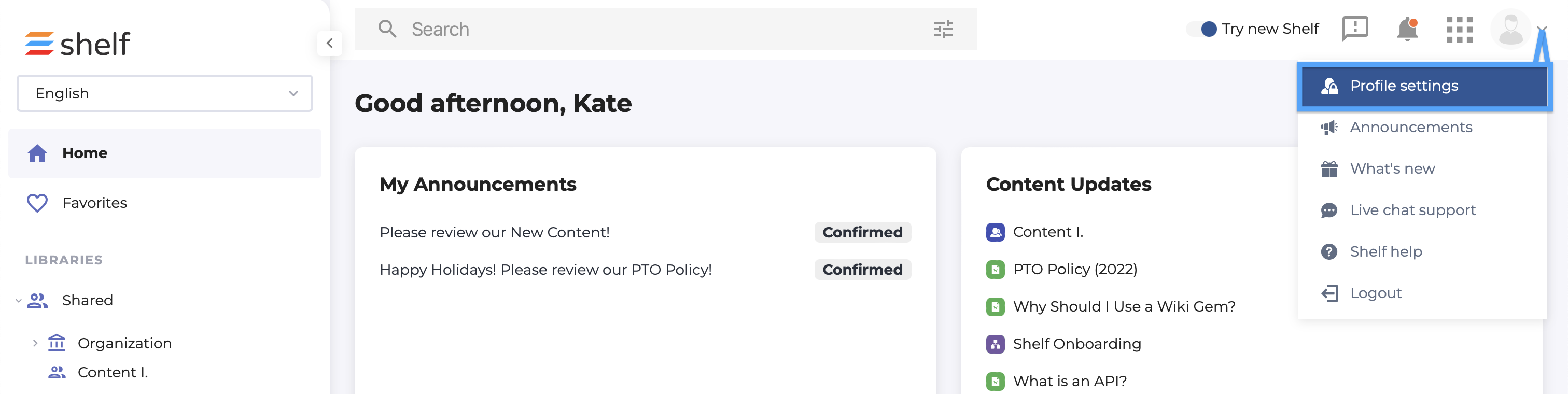Click the Home house icon
Screen dimensions: 1568x394
tap(37, 153)
